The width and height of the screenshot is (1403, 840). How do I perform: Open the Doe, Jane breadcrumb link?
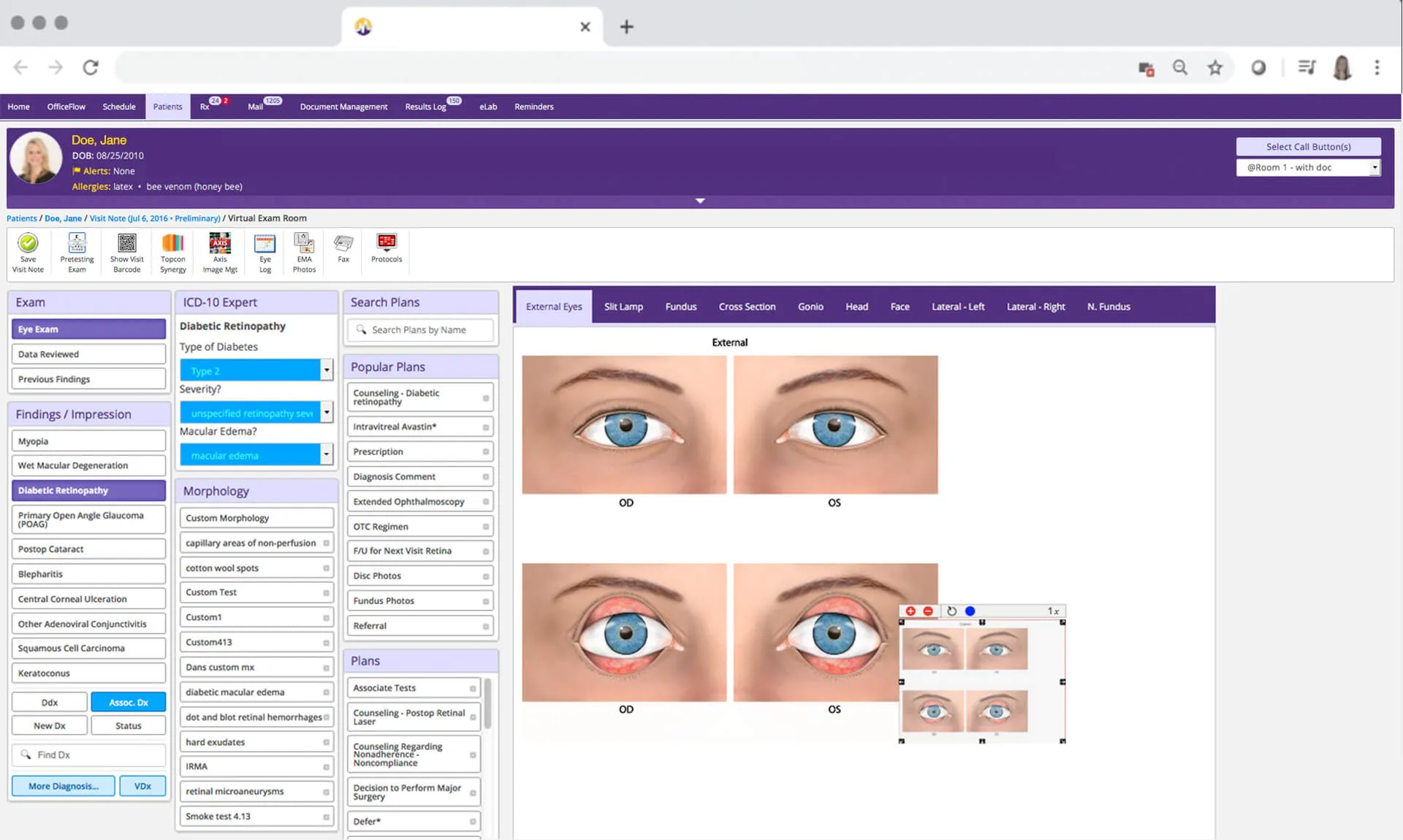click(x=63, y=218)
